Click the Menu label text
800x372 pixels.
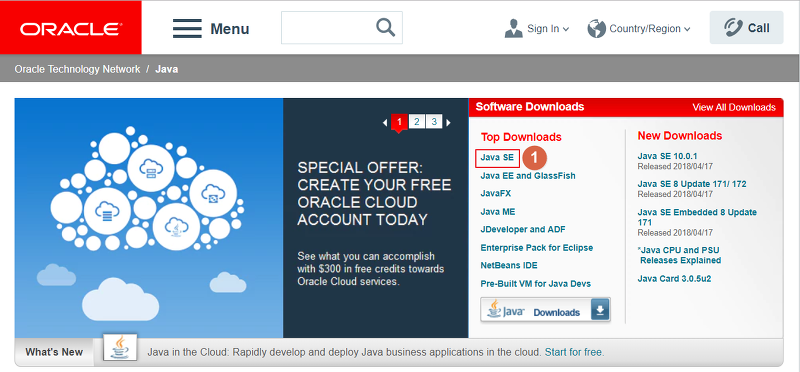click(x=230, y=29)
